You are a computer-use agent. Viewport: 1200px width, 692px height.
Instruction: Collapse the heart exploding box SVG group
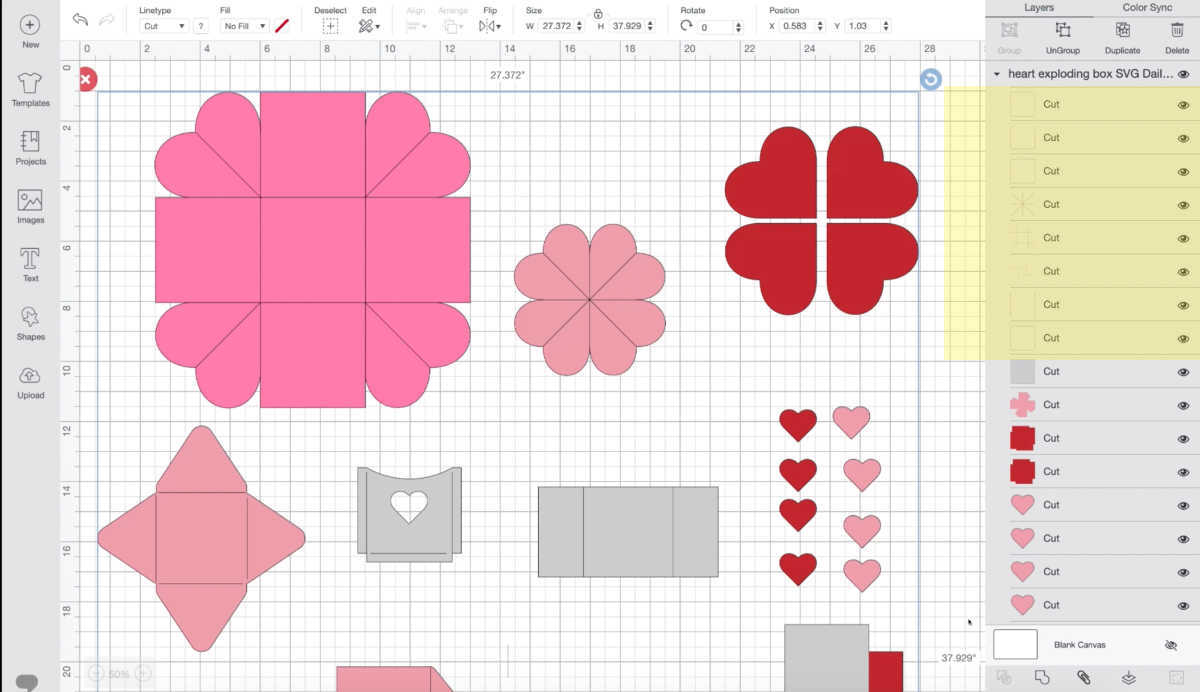pos(996,73)
